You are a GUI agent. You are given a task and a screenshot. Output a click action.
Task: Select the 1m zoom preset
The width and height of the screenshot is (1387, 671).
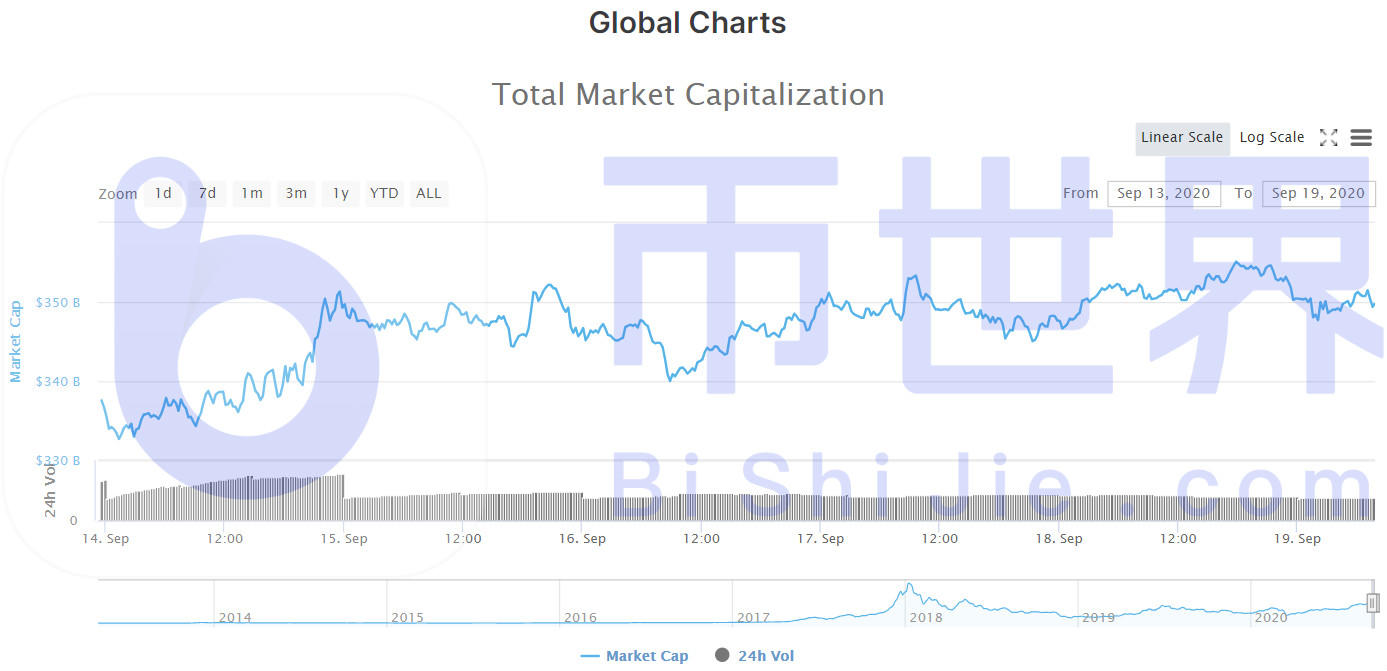[x=251, y=193]
